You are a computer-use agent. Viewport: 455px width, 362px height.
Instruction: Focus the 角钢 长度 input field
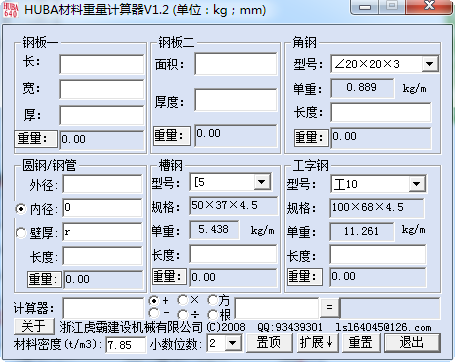click(x=381, y=112)
